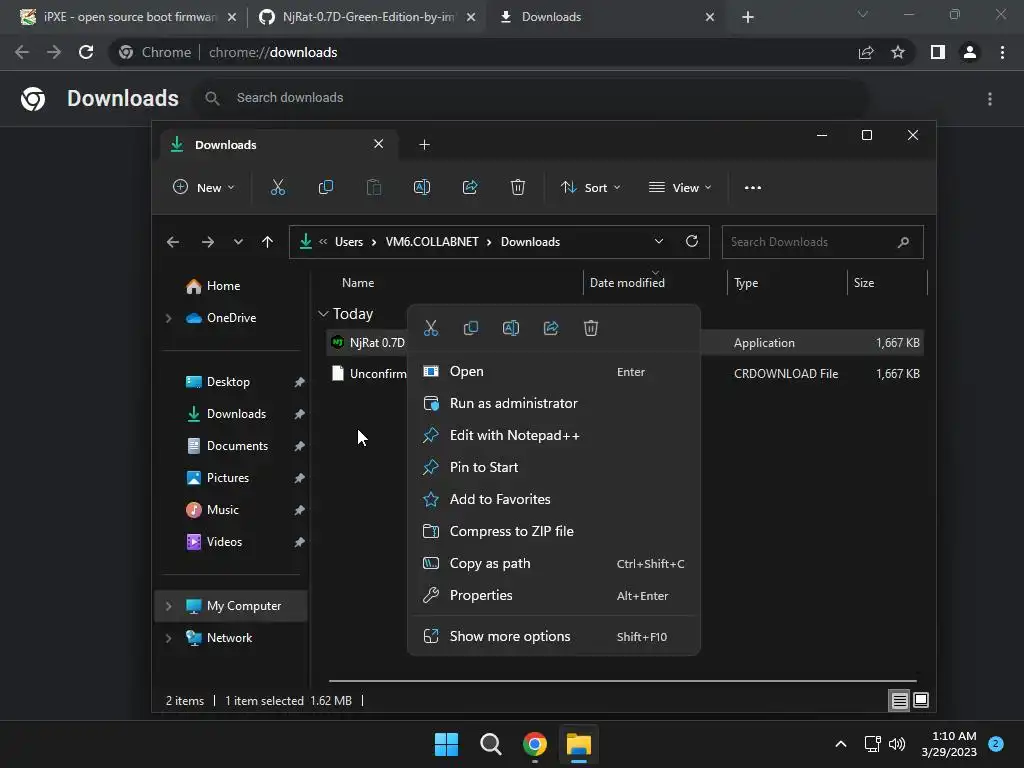Select Pin to Start
1024x768 pixels.
tap(554, 468)
